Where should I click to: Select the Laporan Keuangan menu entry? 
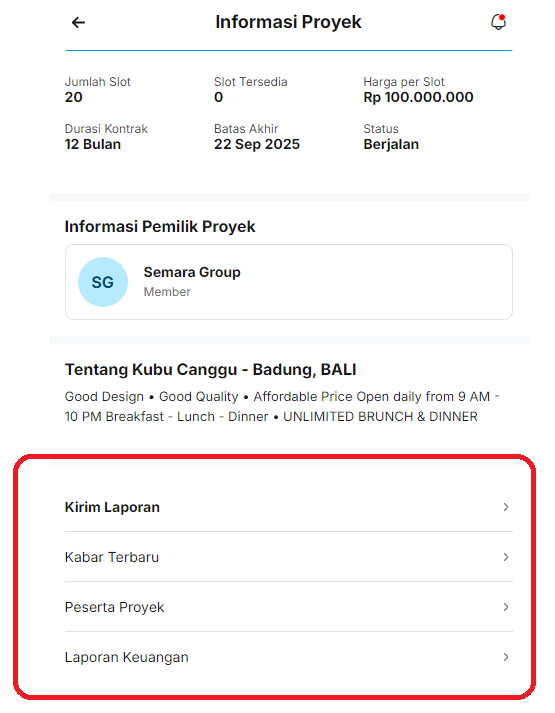coord(289,657)
